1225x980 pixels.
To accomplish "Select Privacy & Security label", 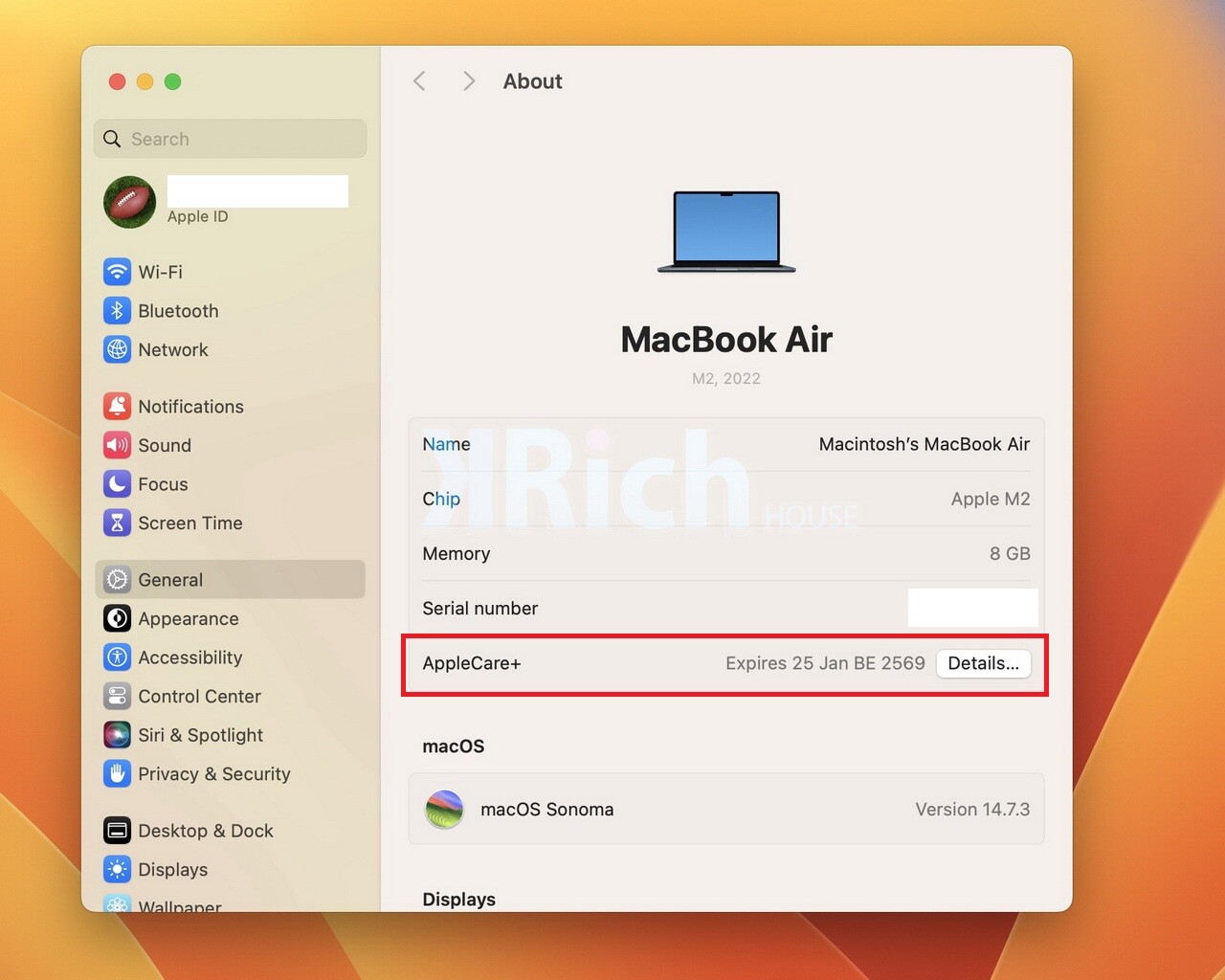I will [x=214, y=774].
